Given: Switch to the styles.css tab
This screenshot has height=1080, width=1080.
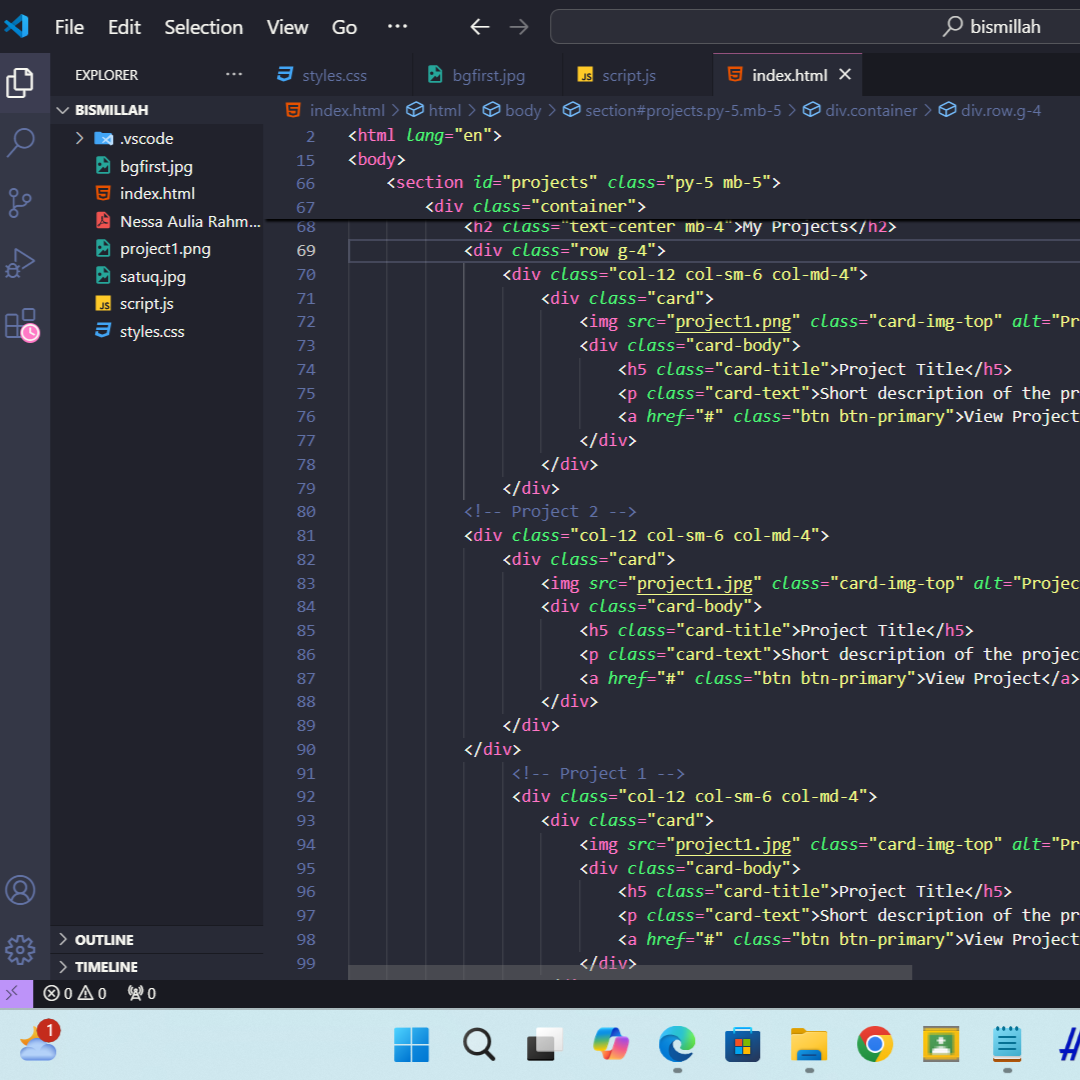Looking at the screenshot, I should tap(334, 75).
